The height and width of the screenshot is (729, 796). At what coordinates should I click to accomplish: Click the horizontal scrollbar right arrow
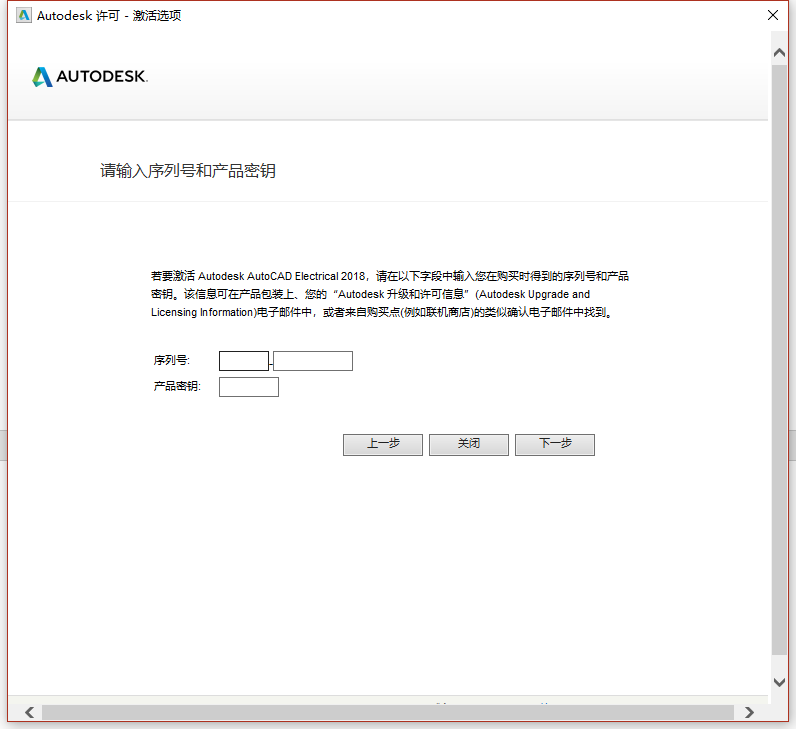[749, 712]
